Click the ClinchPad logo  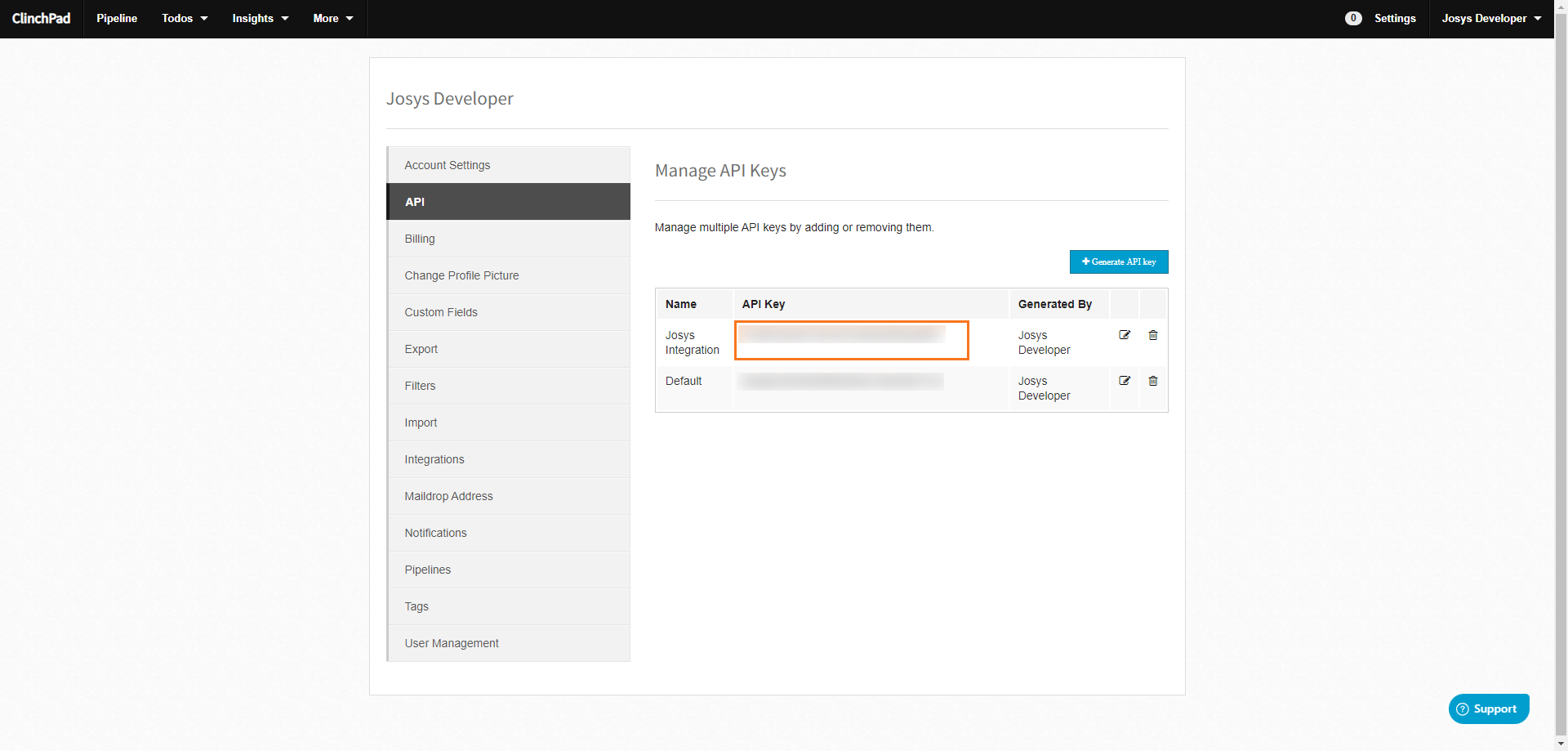coord(41,18)
